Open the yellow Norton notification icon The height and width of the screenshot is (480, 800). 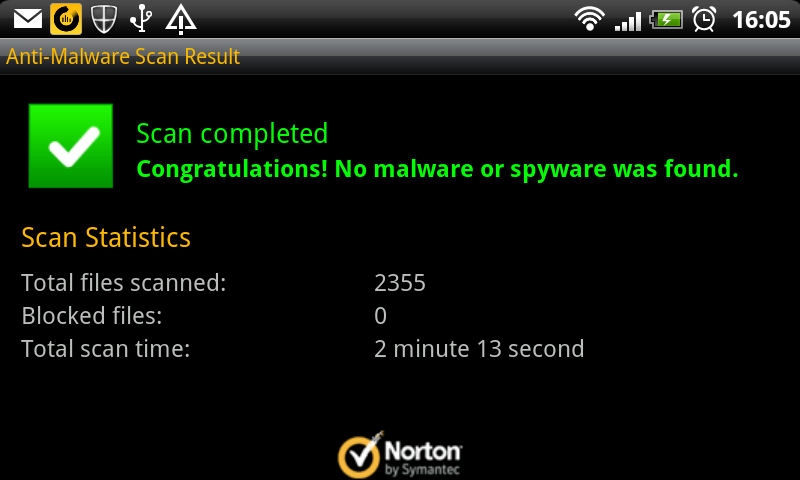pos(66,19)
